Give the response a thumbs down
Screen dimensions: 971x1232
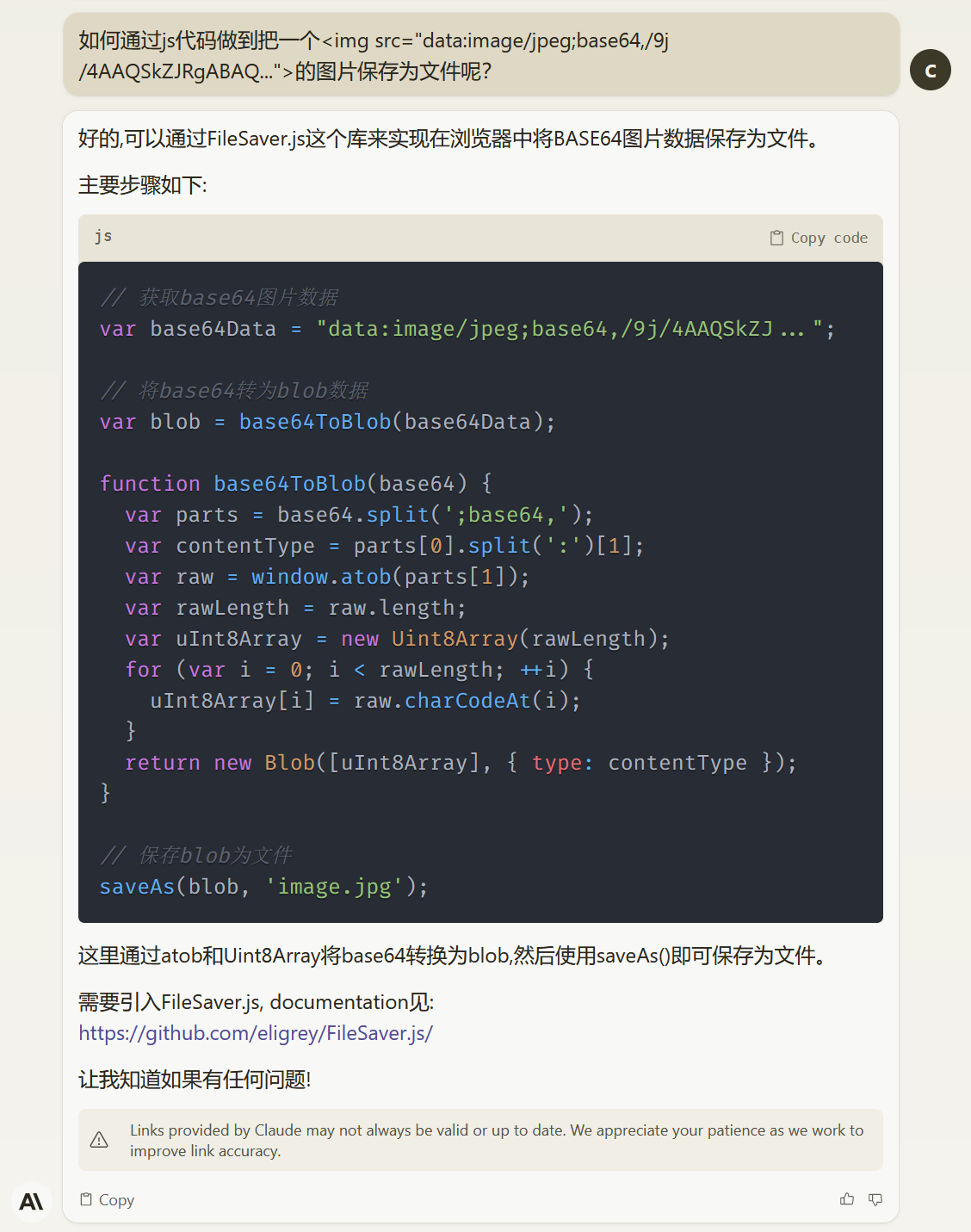click(875, 1199)
